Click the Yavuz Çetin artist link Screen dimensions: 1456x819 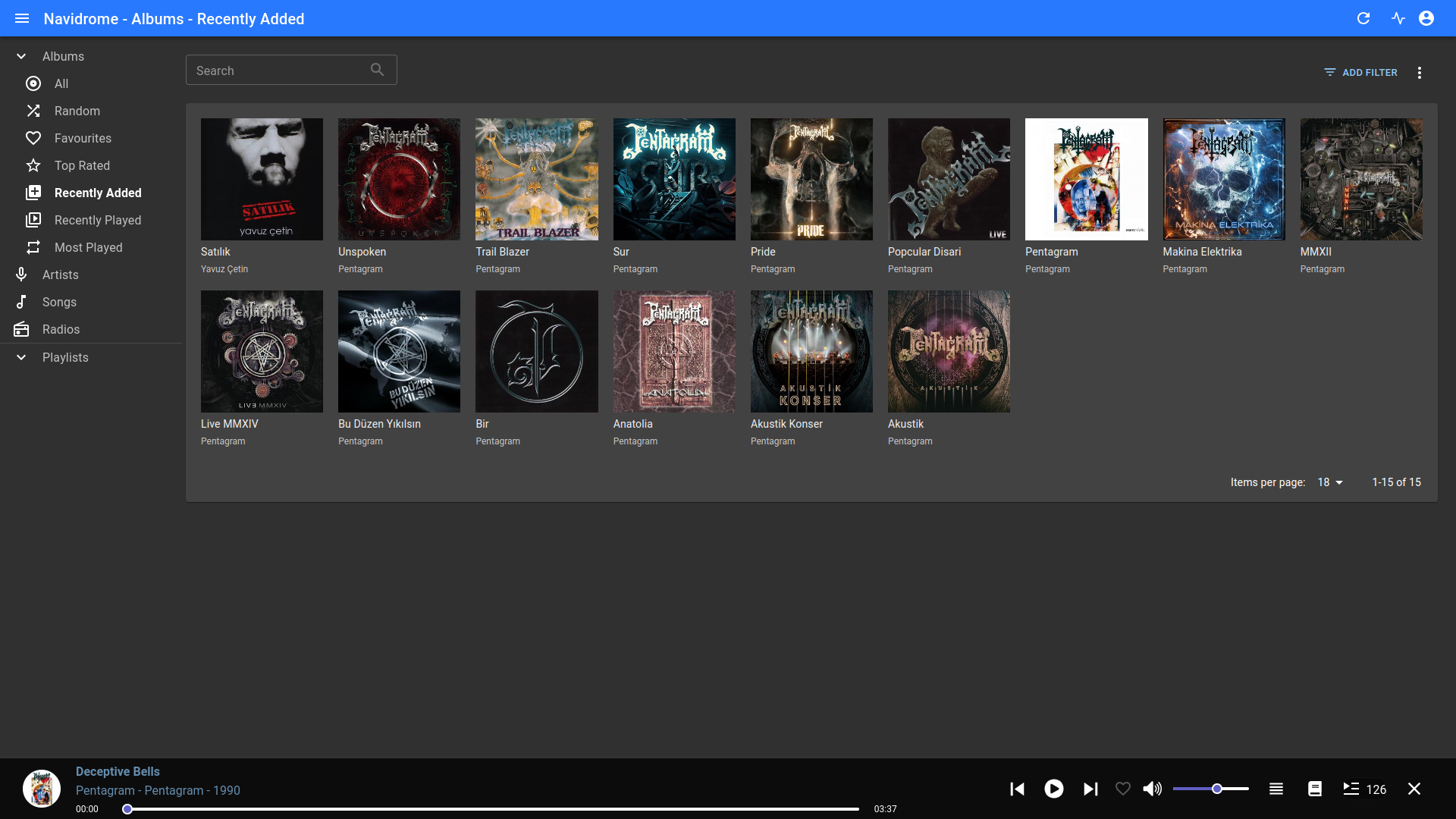click(x=224, y=269)
